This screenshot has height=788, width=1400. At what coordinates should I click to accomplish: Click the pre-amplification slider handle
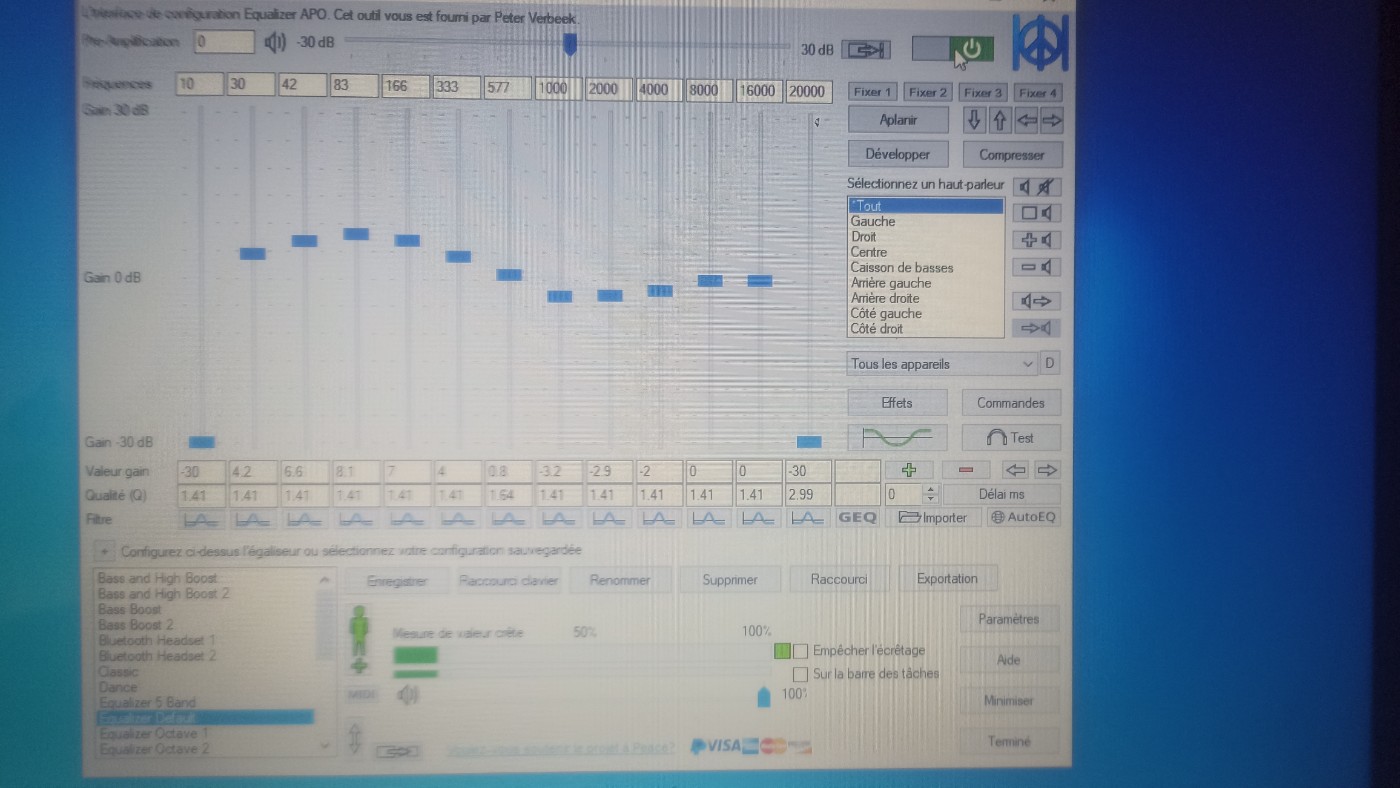point(570,45)
